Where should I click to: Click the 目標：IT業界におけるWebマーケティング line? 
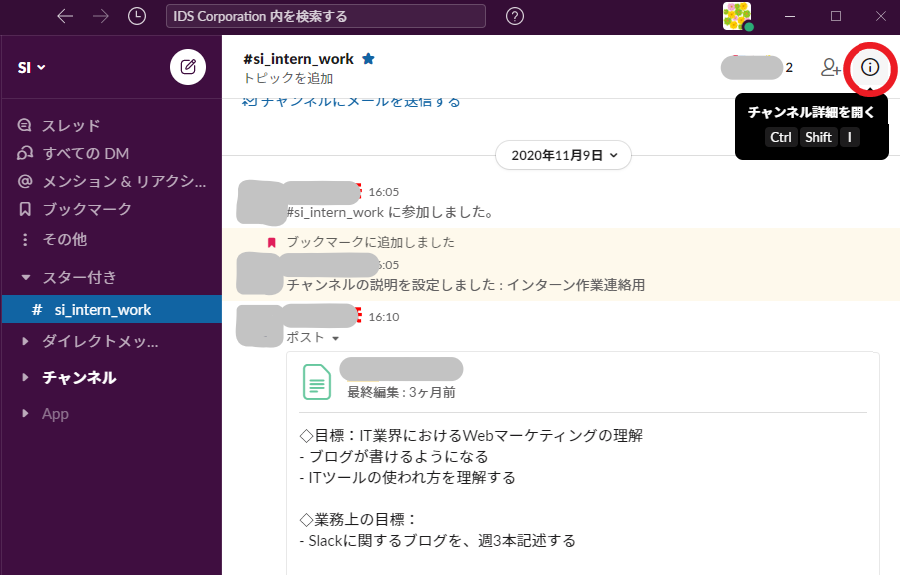(x=471, y=436)
